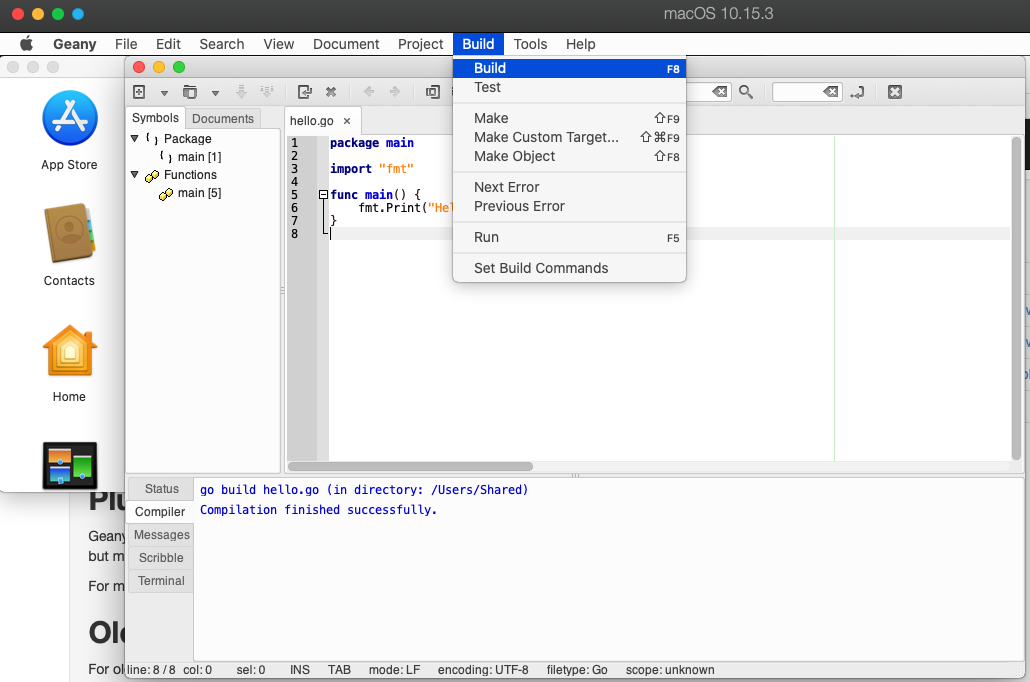The width and height of the screenshot is (1030, 682).
Task: Click the Functions category icon
Action: click(x=152, y=175)
